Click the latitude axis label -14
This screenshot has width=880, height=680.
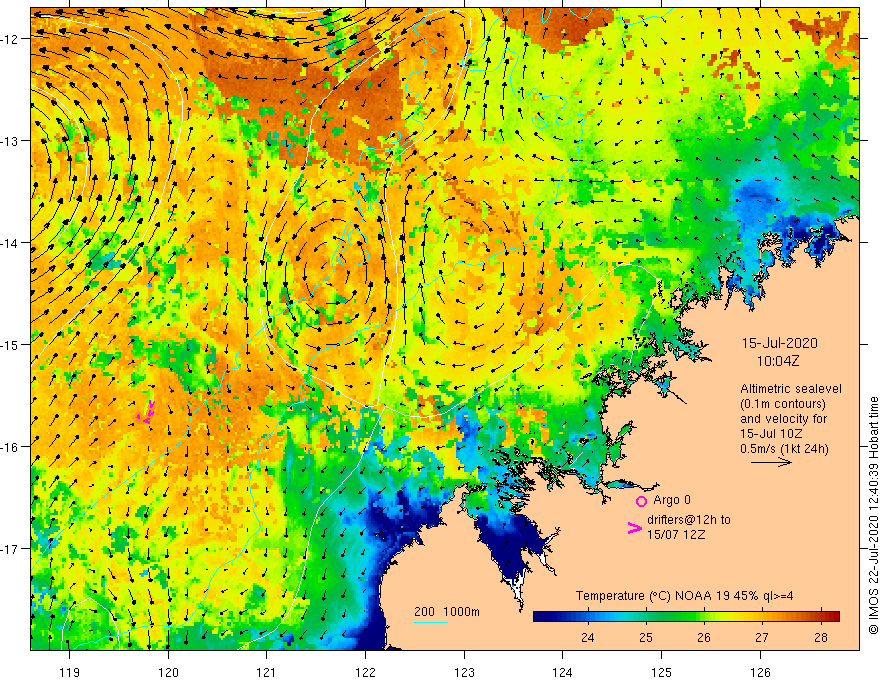tap(11, 243)
